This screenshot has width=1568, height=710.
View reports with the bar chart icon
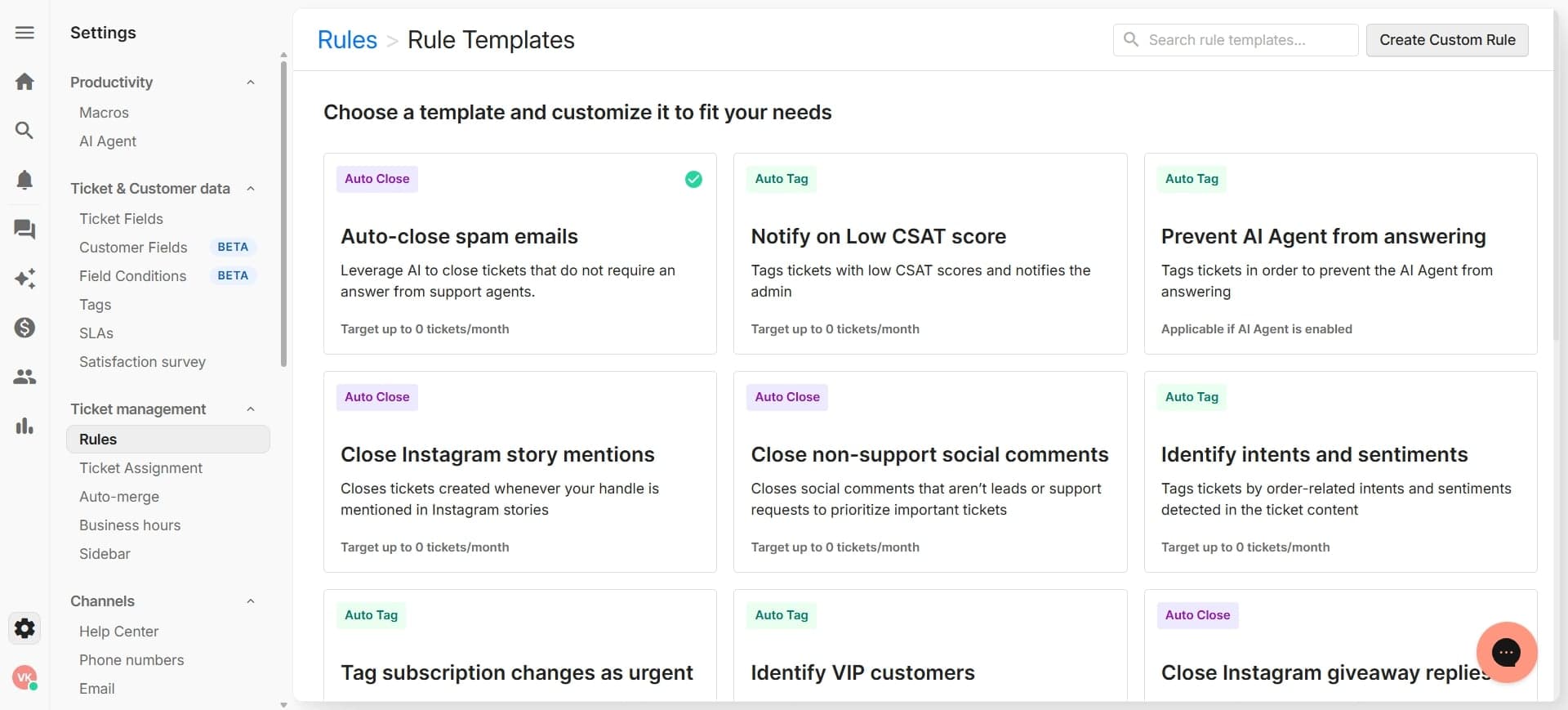point(24,426)
